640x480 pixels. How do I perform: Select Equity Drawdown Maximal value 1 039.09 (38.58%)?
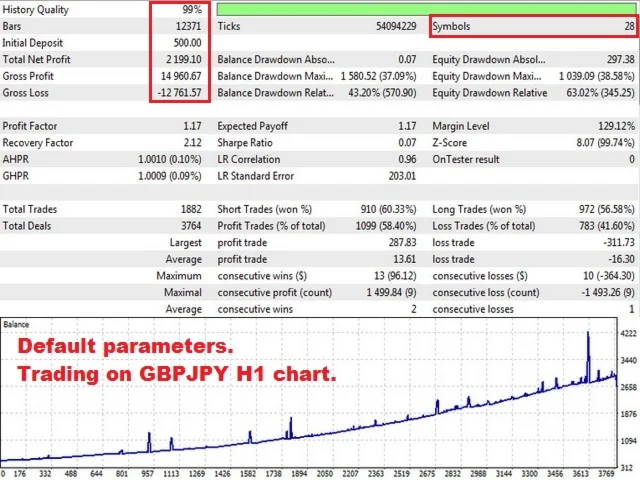[x=597, y=76]
